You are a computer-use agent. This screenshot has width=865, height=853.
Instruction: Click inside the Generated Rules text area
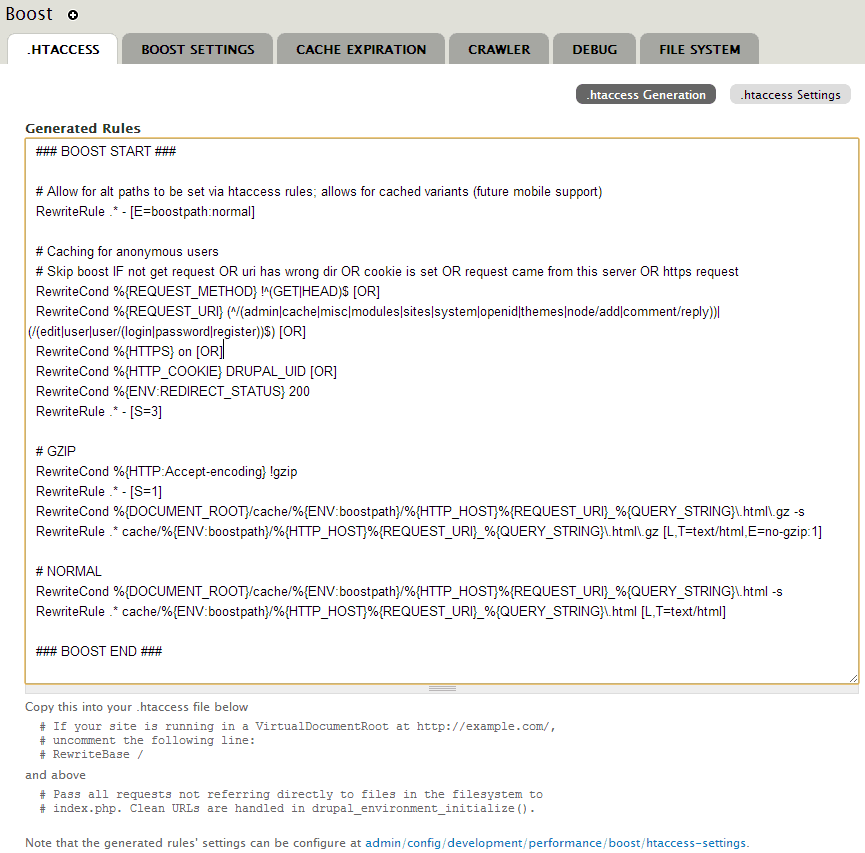[x=430, y=400]
